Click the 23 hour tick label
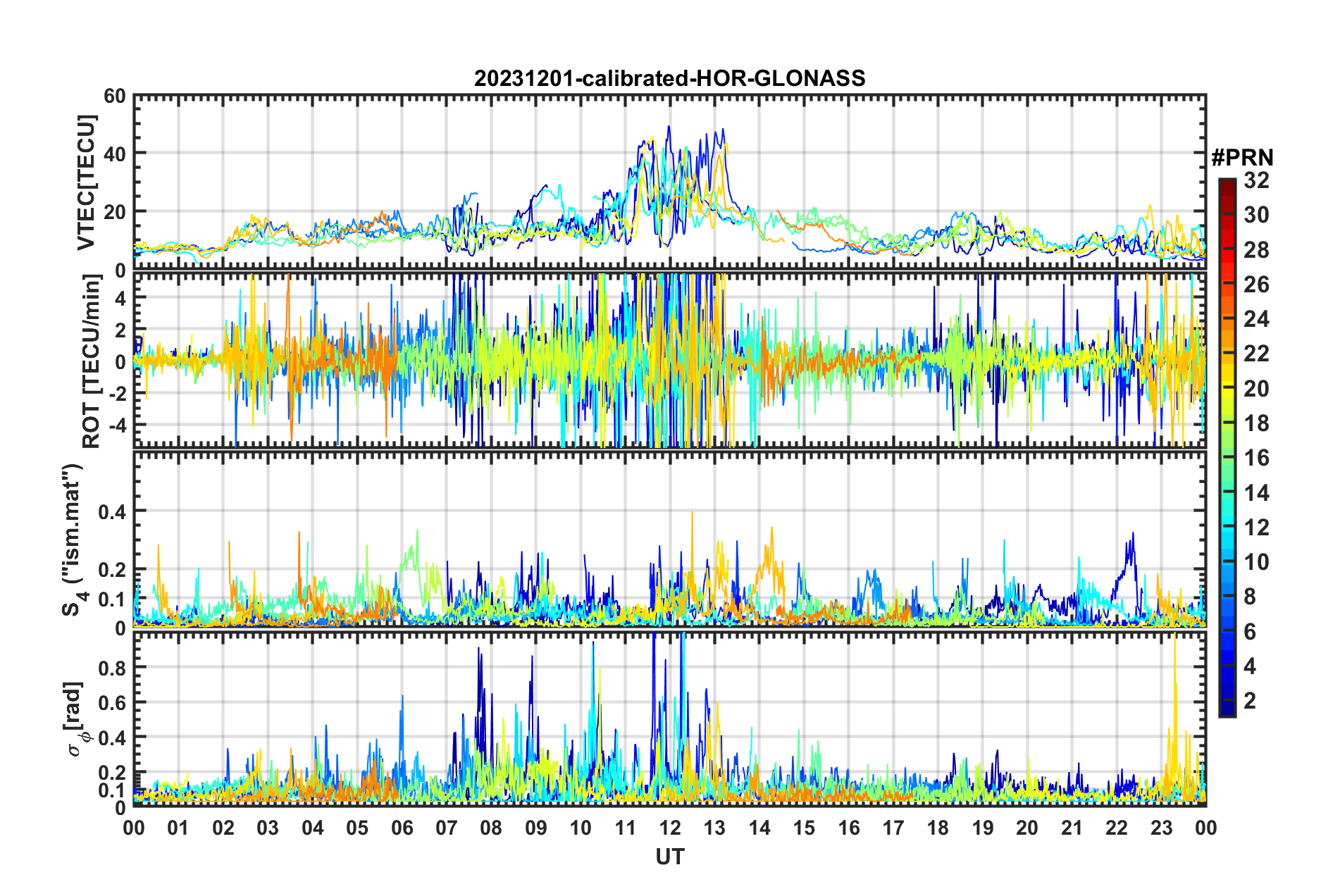Image resolution: width=1340 pixels, height=896 pixels. click(1161, 828)
